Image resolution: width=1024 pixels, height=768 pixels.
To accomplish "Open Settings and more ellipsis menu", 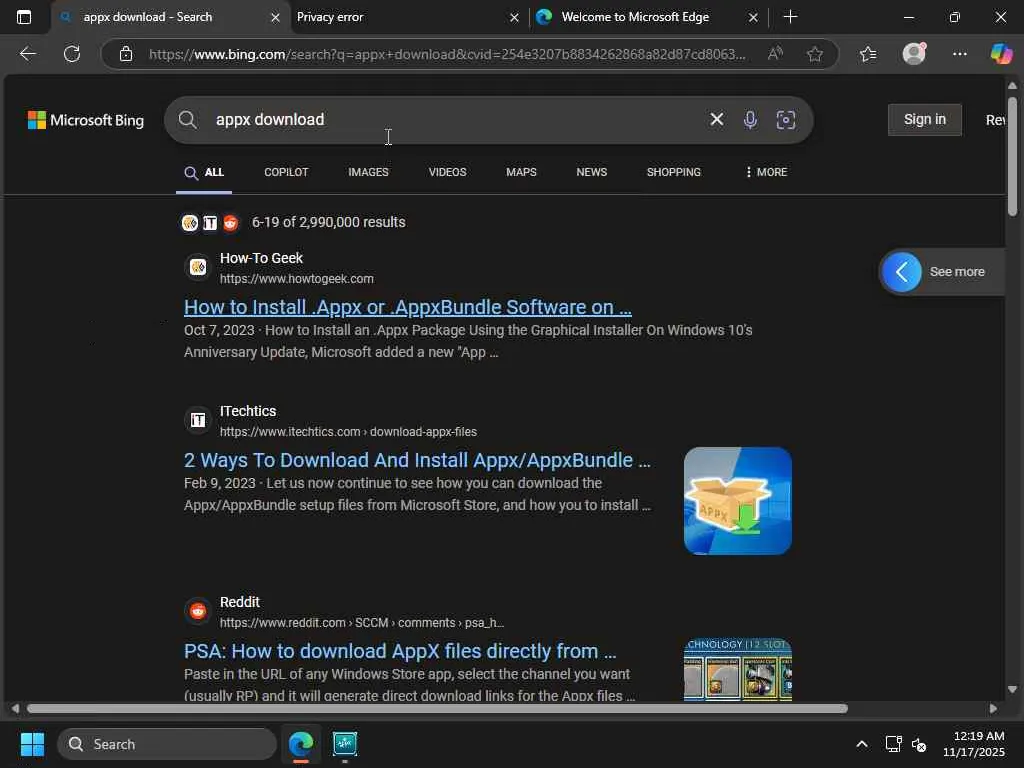I will pyautogui.click(x=959, y=54).
